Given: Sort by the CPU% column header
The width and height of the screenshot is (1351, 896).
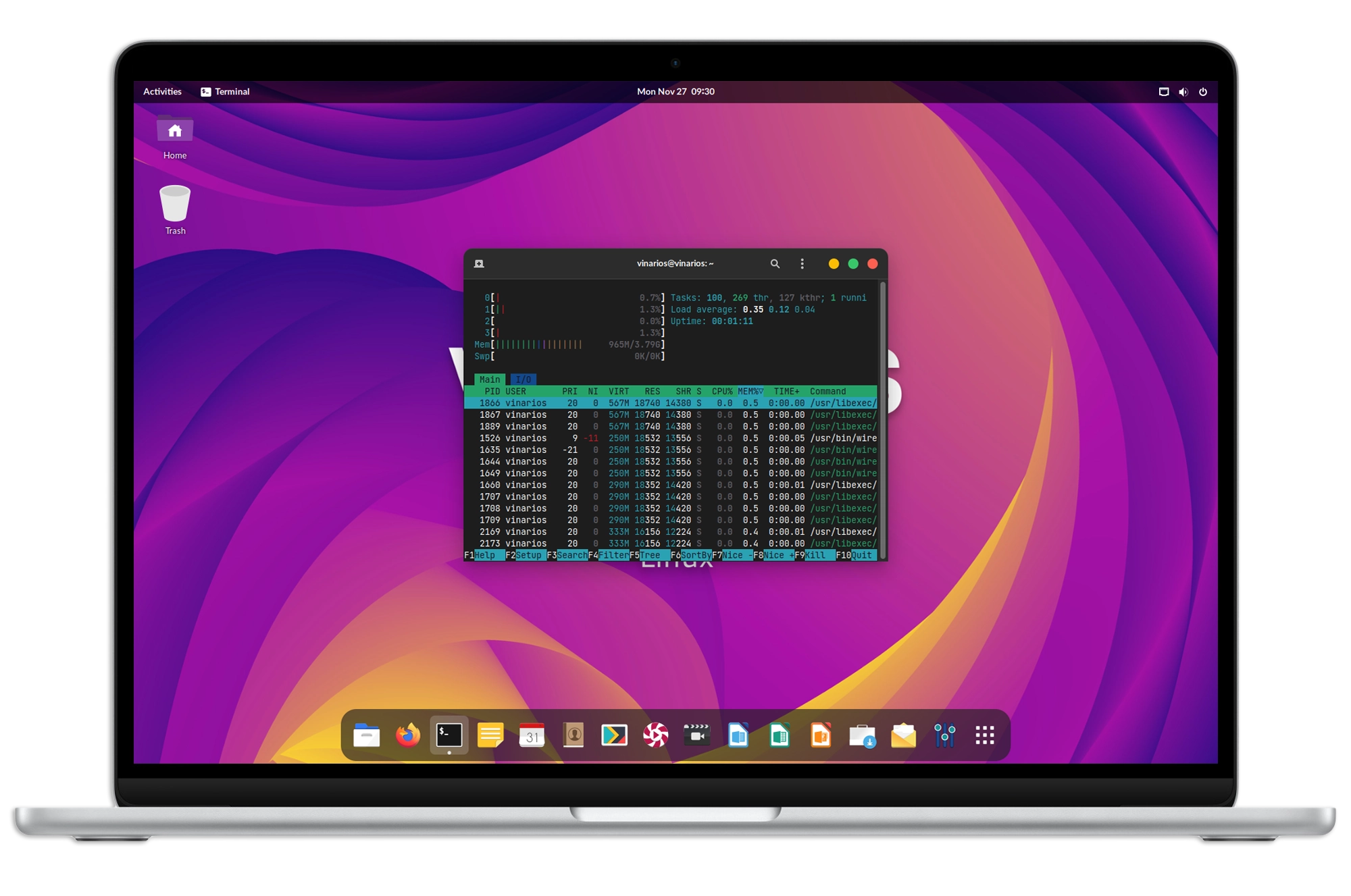Looking at the screenshot, I should pyautogui.click(x=722, y=392).
